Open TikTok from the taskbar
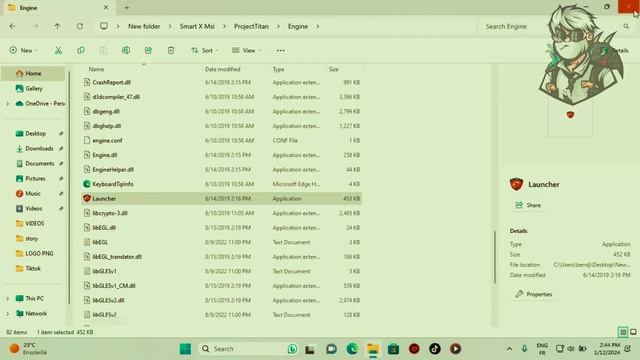Image resolution: width=640 pixels, height=360 pixels. (x=435, y=349)
